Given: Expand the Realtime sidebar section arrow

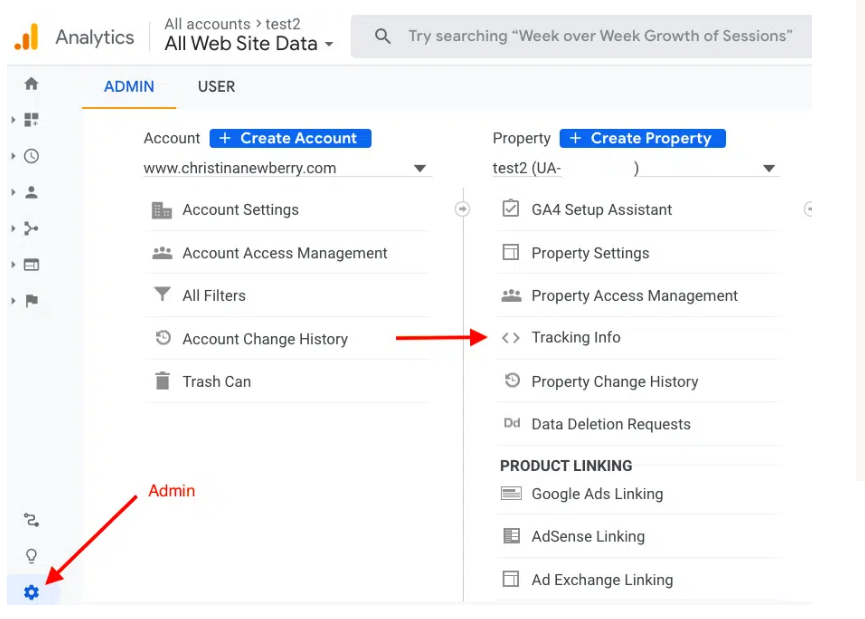Looking at the screenshot, I should click(13, 156).
